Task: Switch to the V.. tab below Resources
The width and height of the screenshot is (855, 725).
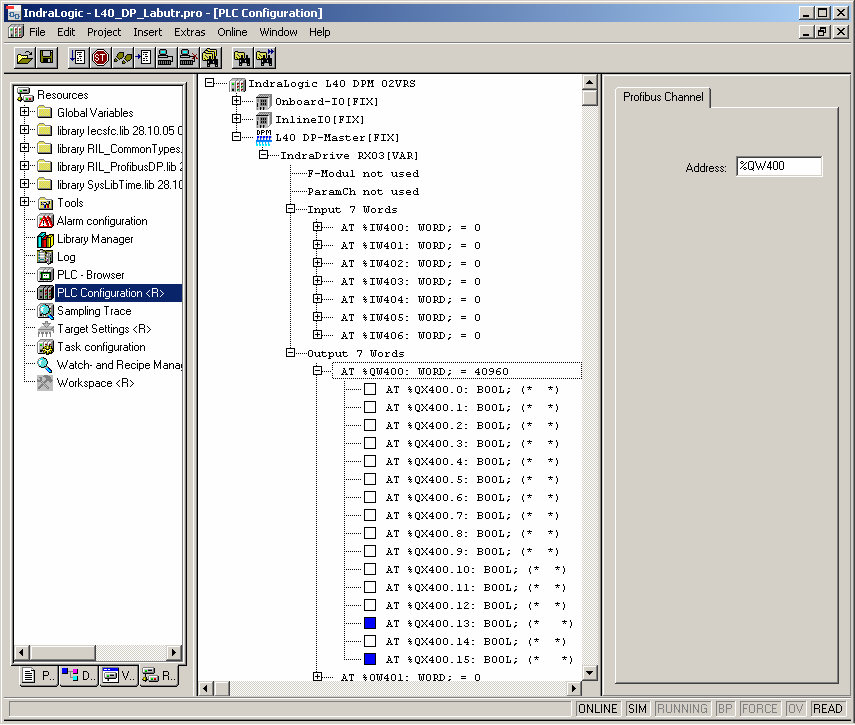Action: (x=118, y=676)
